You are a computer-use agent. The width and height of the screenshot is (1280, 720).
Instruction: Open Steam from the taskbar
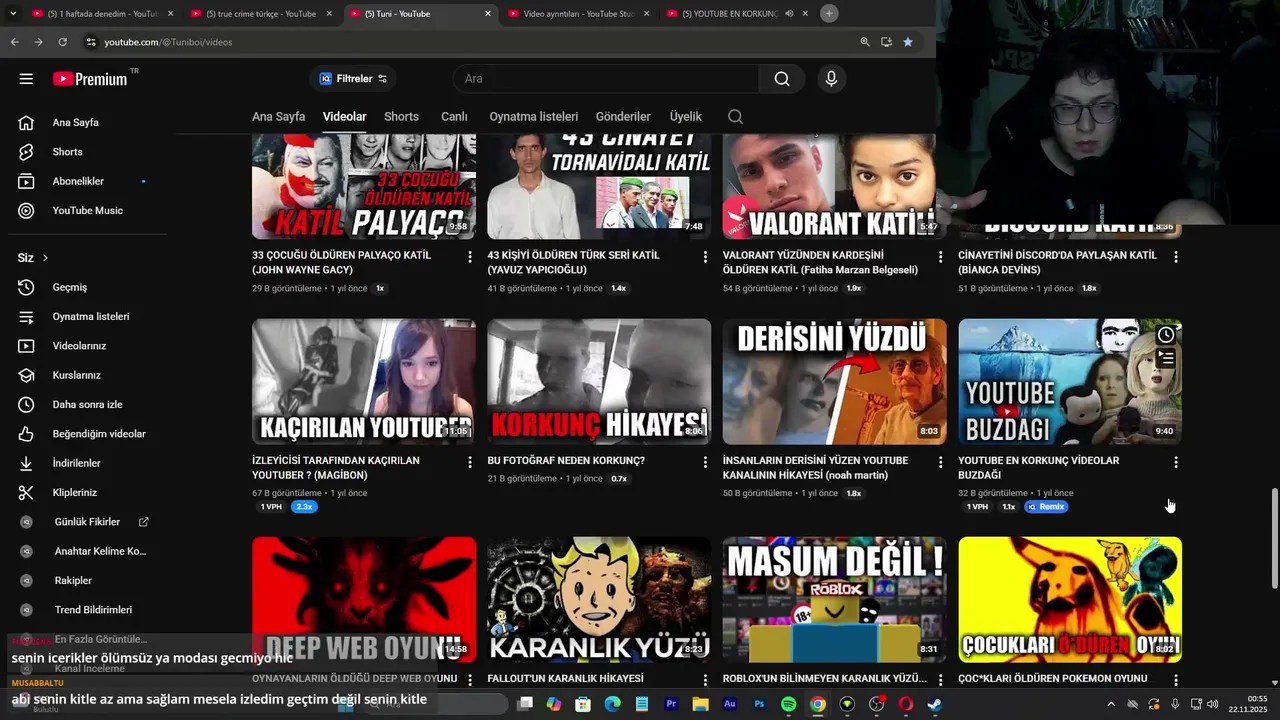point(934,704)
